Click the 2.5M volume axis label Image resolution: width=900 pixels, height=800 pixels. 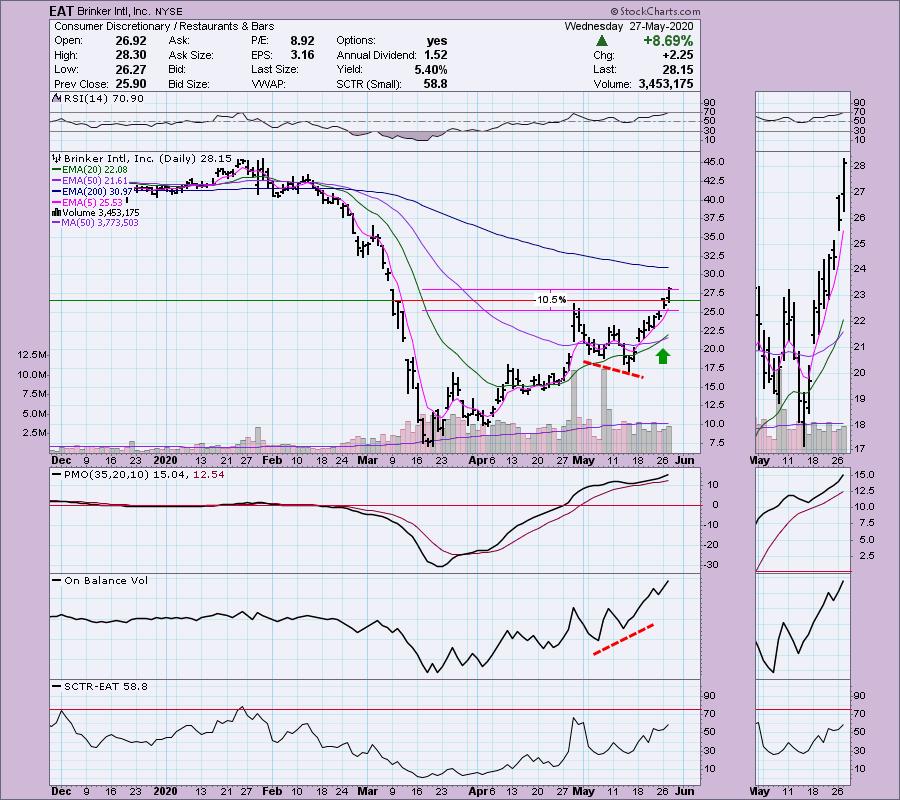click(34, 432)
